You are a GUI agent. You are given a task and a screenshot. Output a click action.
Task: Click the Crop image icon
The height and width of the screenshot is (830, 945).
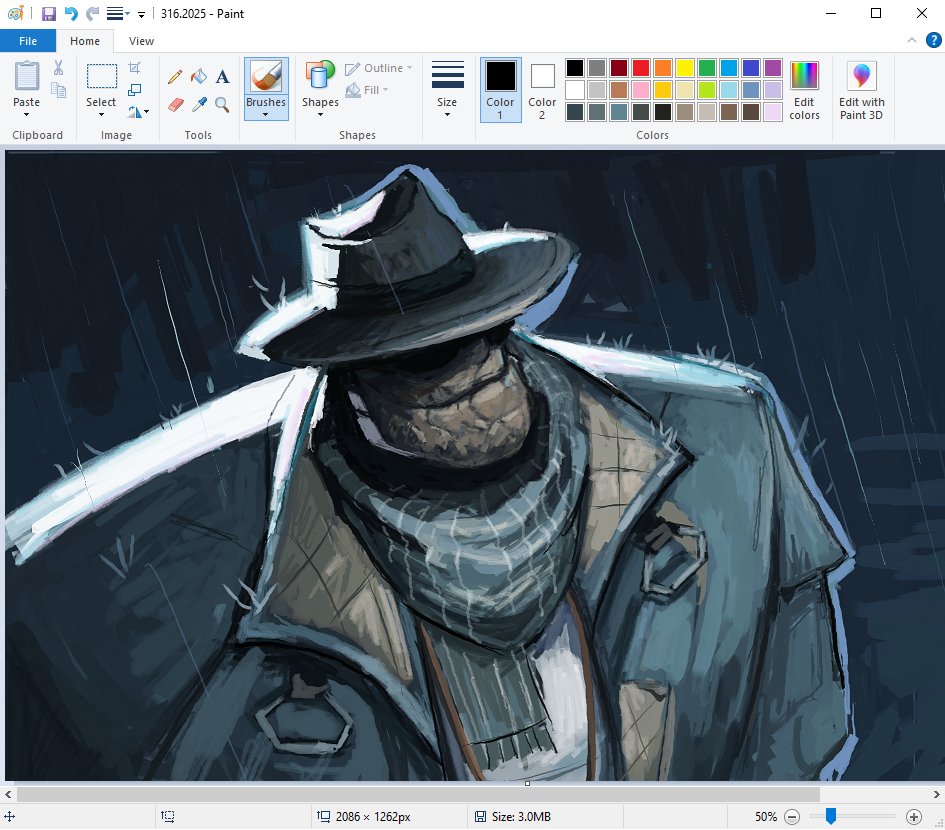(135, 68)
